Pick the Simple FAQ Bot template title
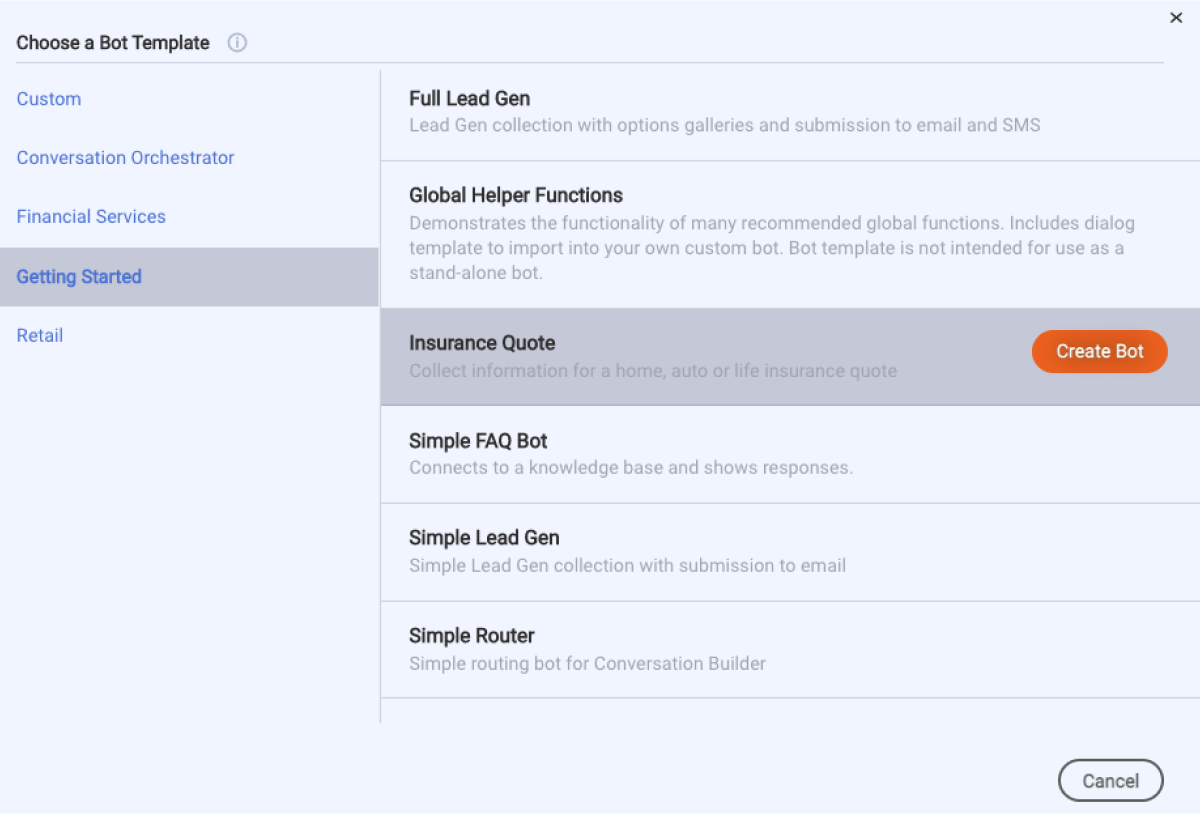The image size is (1200, 814). 478,441
